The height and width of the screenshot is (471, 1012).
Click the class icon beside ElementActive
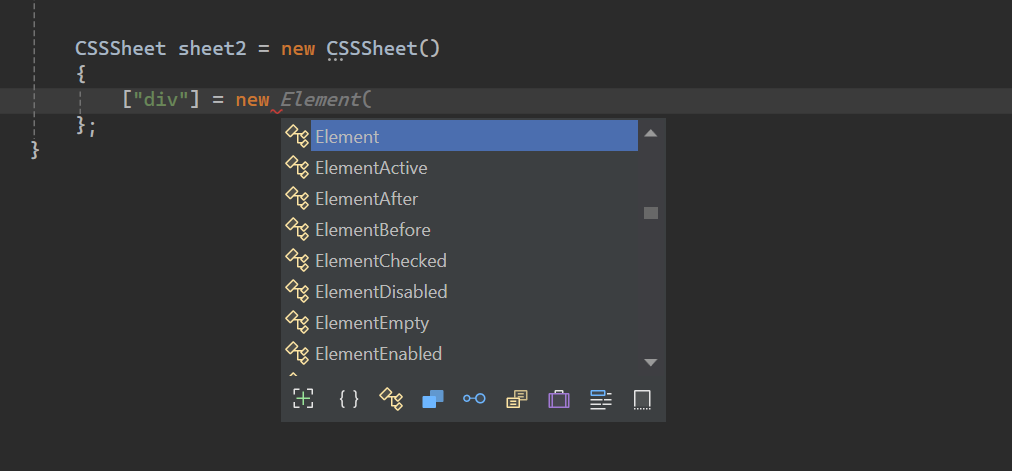[297, 168]
